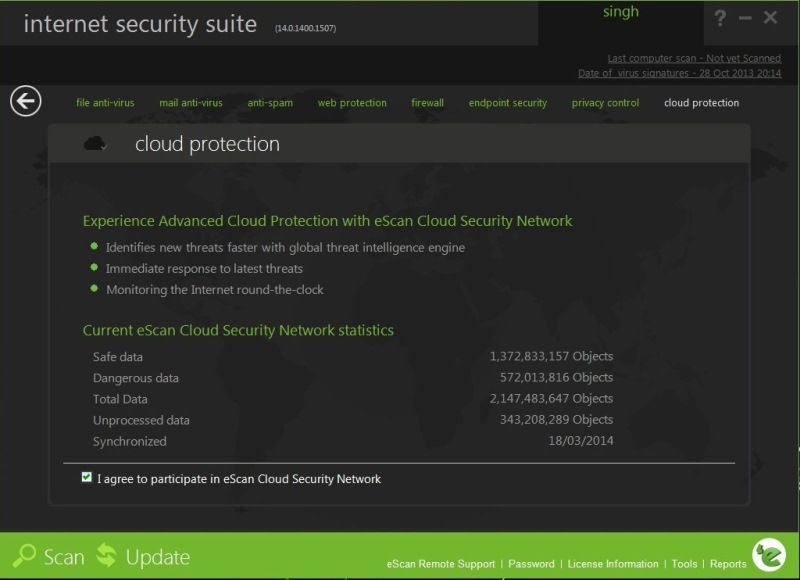Open the mail anti-virus tab
This screenshot has height=580, width=800.
point(191,103)
